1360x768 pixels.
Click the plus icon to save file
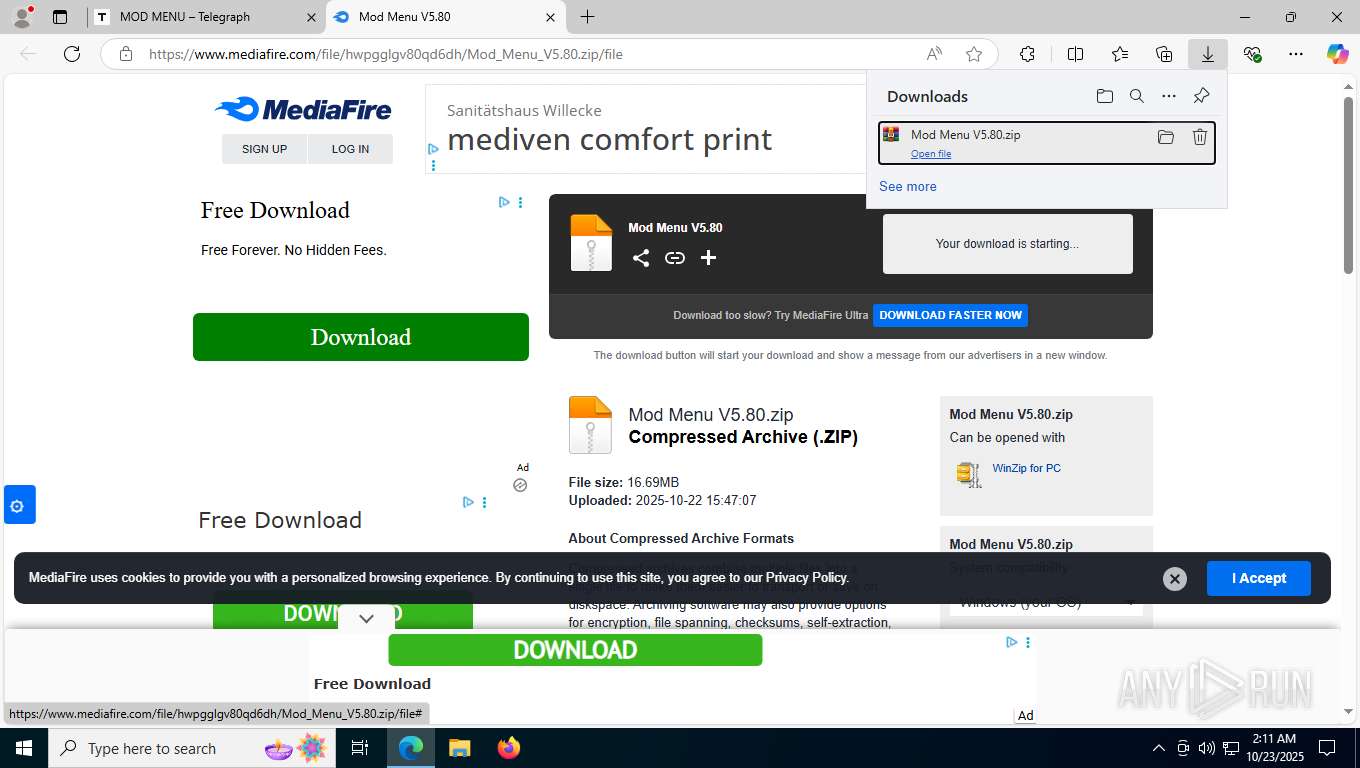pyautogui.click(x=709, y=258)
